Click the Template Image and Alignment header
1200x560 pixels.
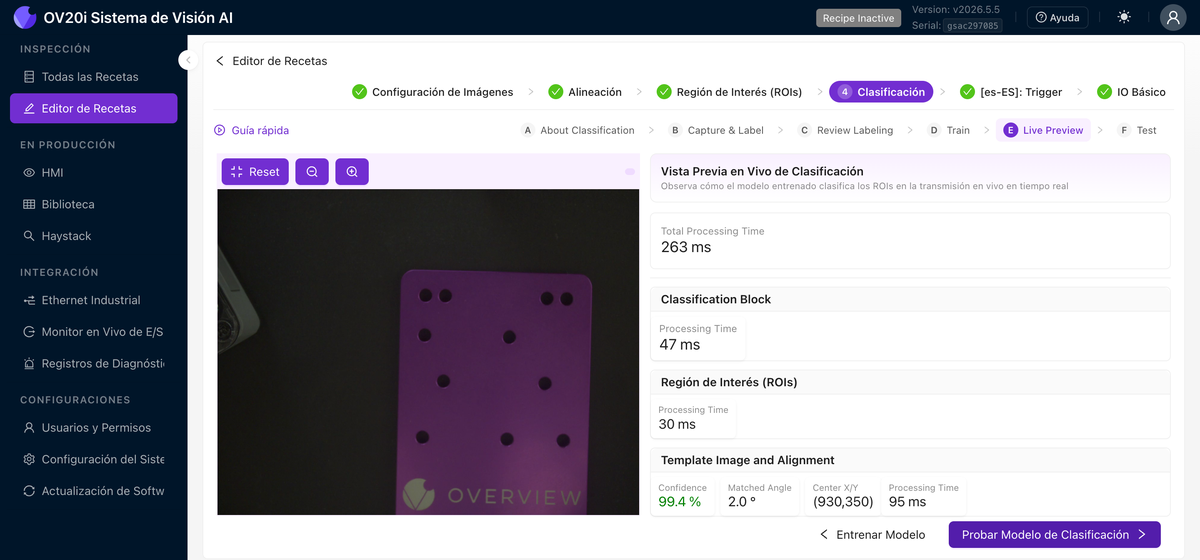[910, 460]
